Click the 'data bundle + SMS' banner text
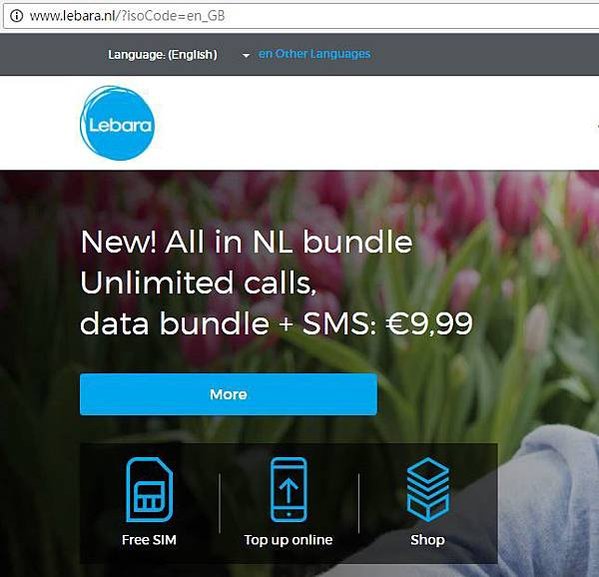The height and width of the screenshot is (577, 599). (x=225, y=323)
